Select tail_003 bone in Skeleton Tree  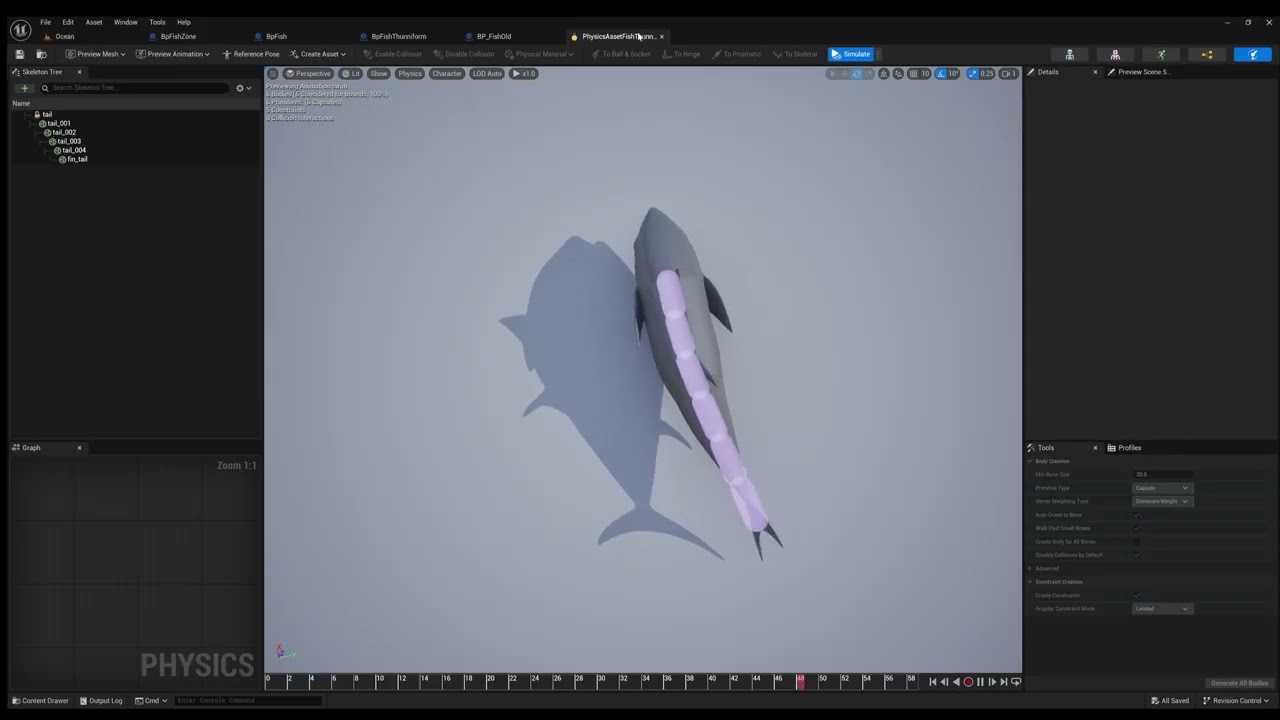[x=69, y=141]
